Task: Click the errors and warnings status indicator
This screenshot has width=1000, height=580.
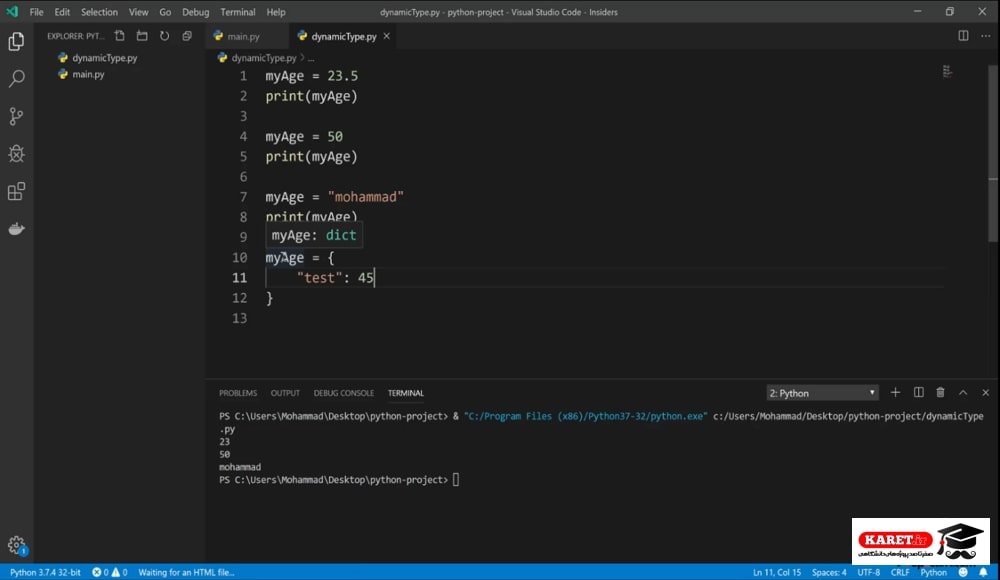Action: coord(110,572)
